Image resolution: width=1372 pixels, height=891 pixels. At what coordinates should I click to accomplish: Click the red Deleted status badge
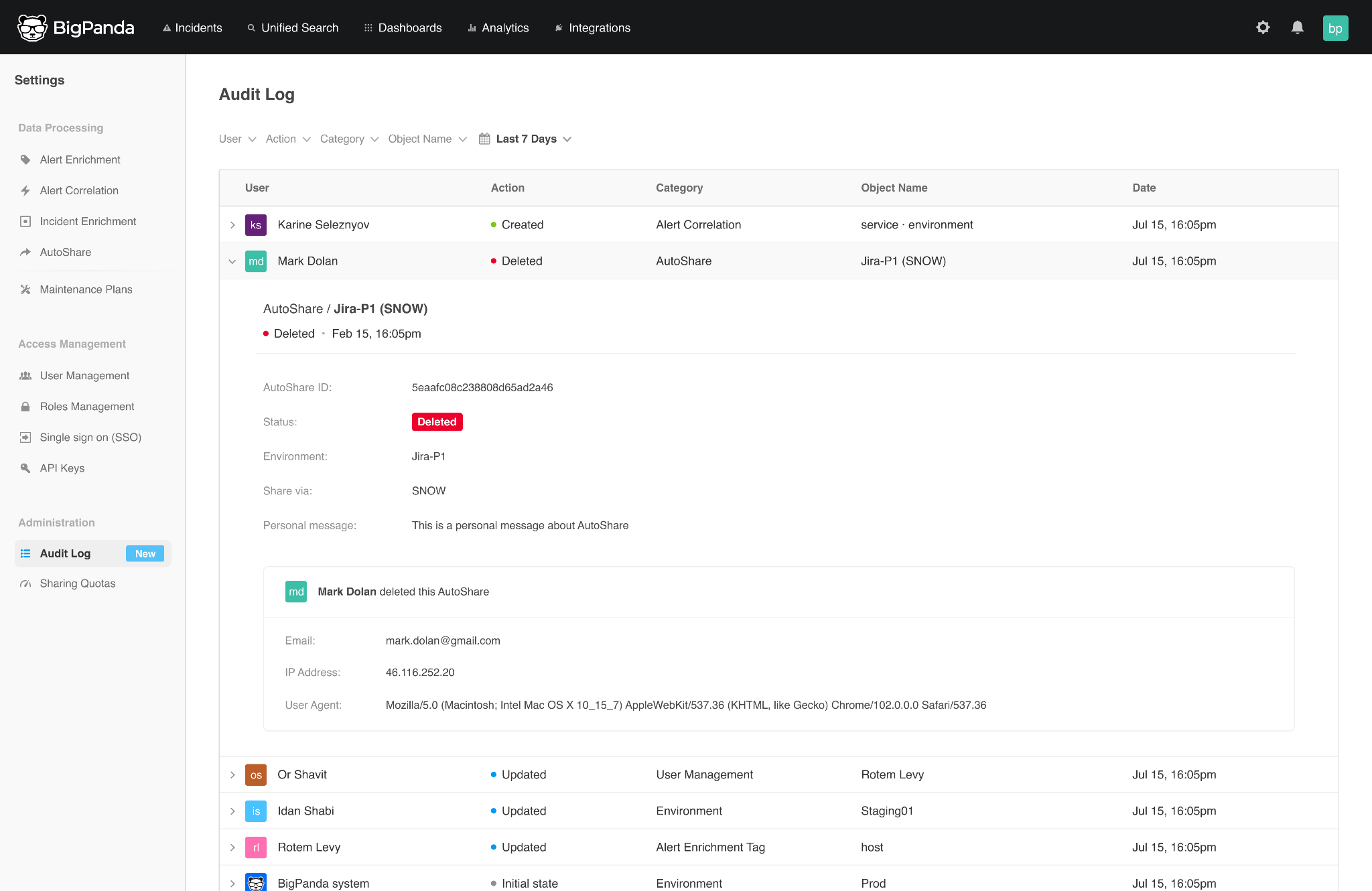click(437, 422)
